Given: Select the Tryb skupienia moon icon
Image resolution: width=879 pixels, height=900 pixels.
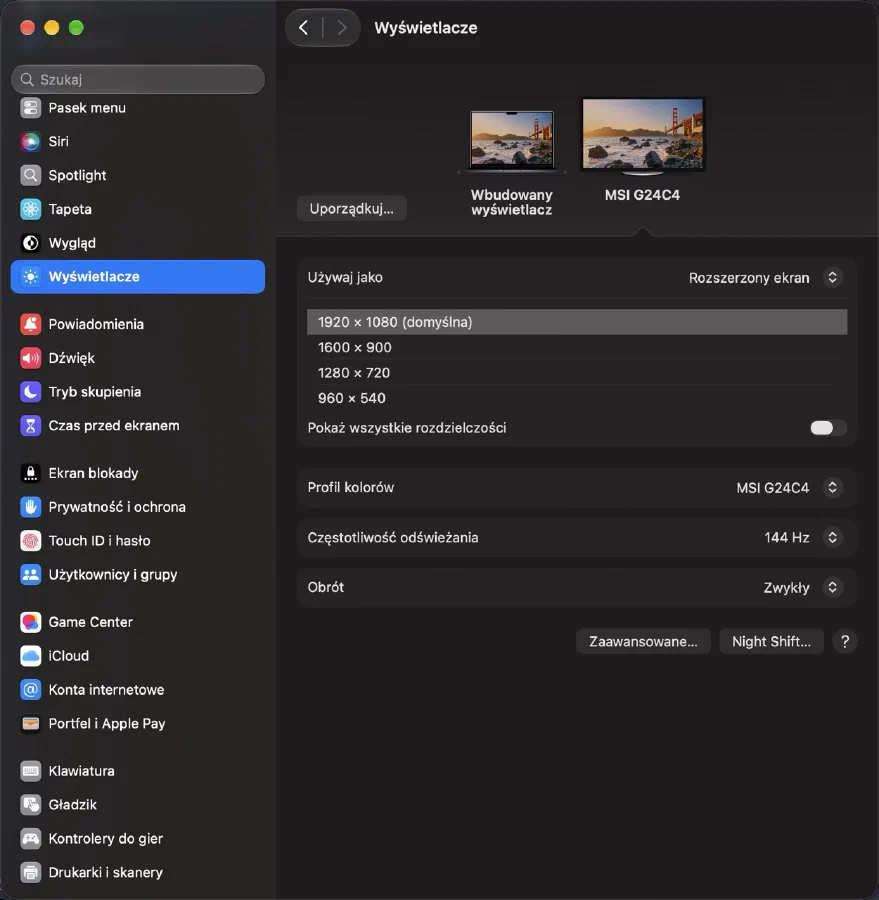Looking at the screenshot, I should [x=30, y=392].
